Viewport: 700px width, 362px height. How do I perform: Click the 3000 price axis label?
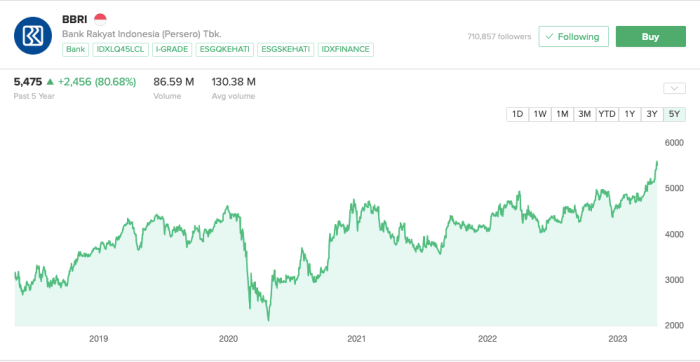674,280
